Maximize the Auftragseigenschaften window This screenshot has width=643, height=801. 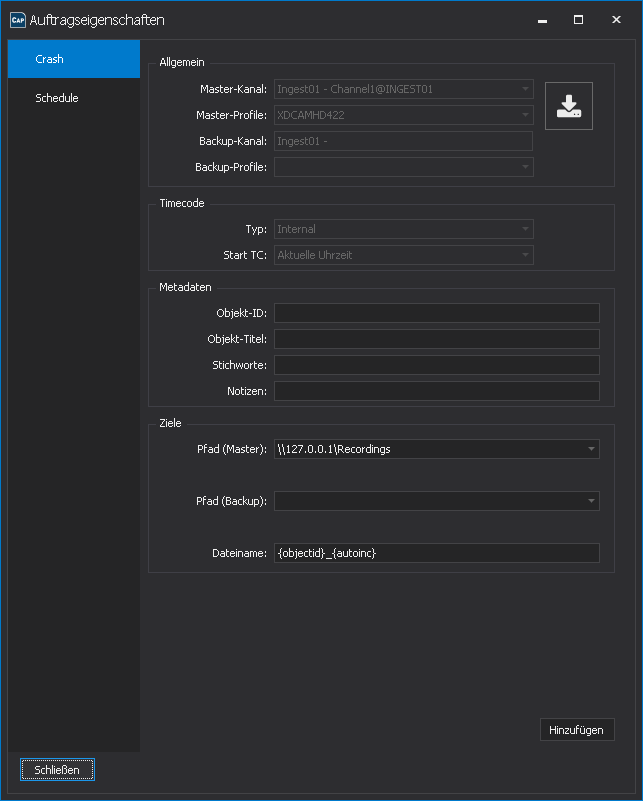pos(578,20)
